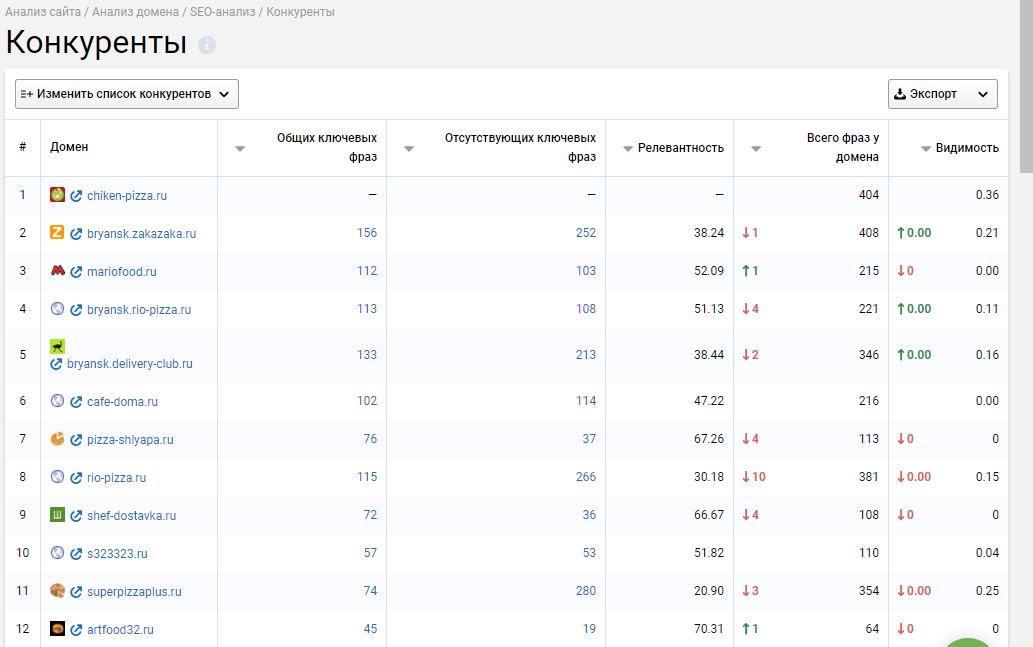This screenshot has width=1033, height=647.
Task: Open external link icon for bryansk.zakazaka.ru
Action: click(76, 234)
